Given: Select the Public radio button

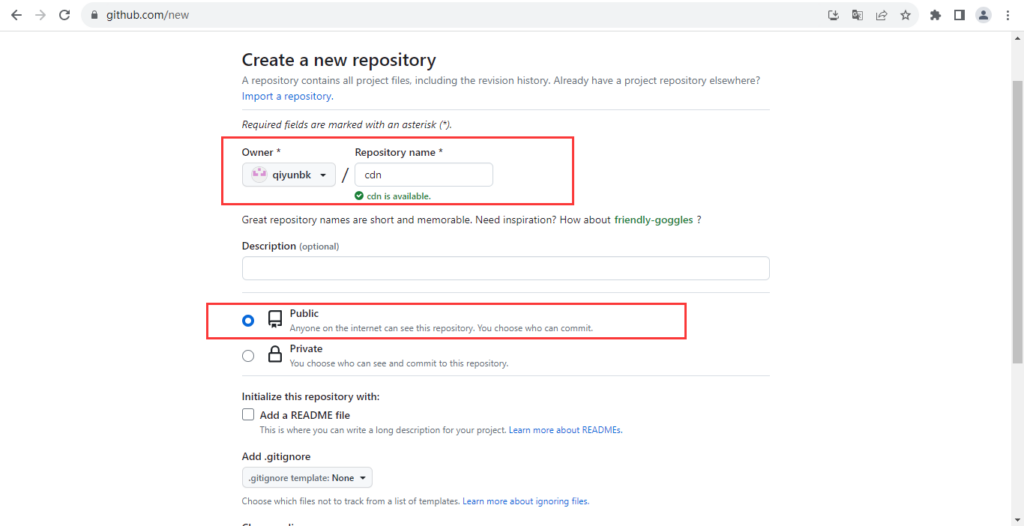Looking at the screenshot, I should [248, 321].
